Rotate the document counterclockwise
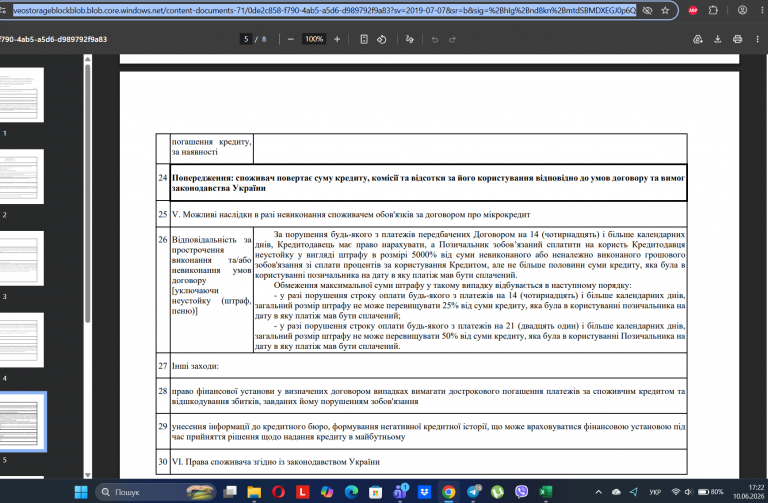This screenshot has width=768, height=503. pos(382,39)
